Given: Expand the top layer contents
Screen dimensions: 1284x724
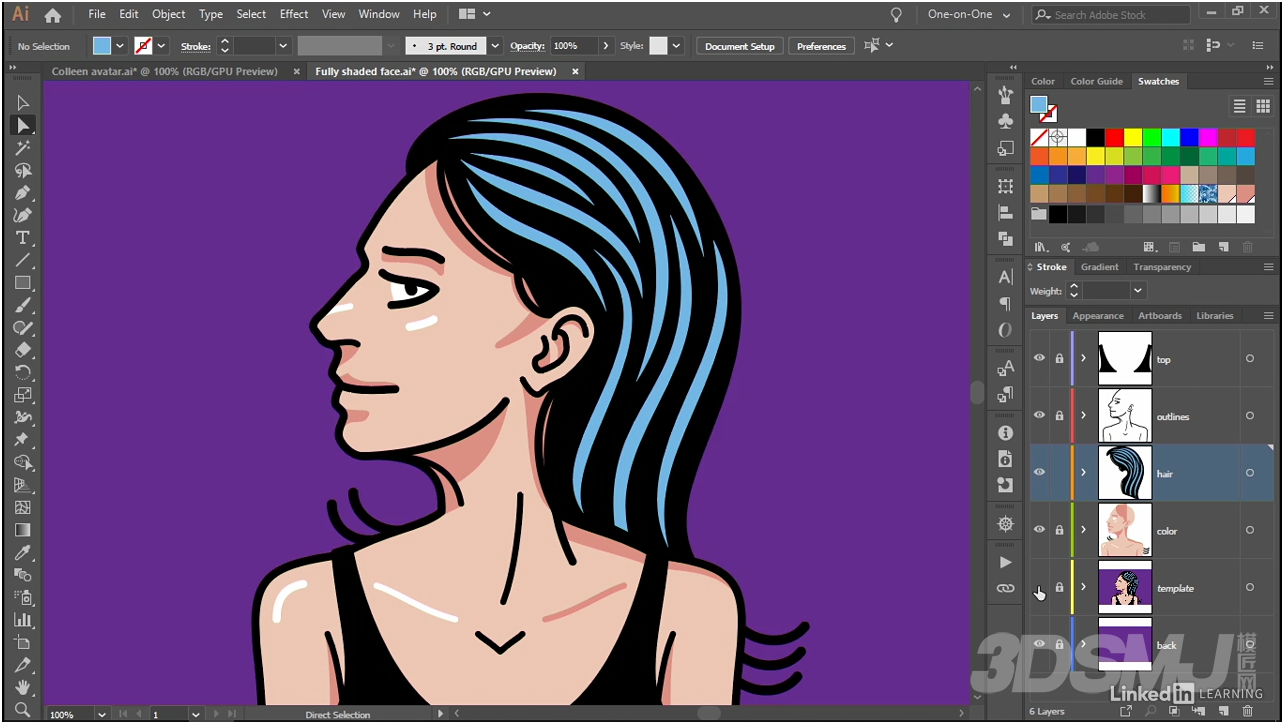Looking at the screenshot, I should [1083, 358].
